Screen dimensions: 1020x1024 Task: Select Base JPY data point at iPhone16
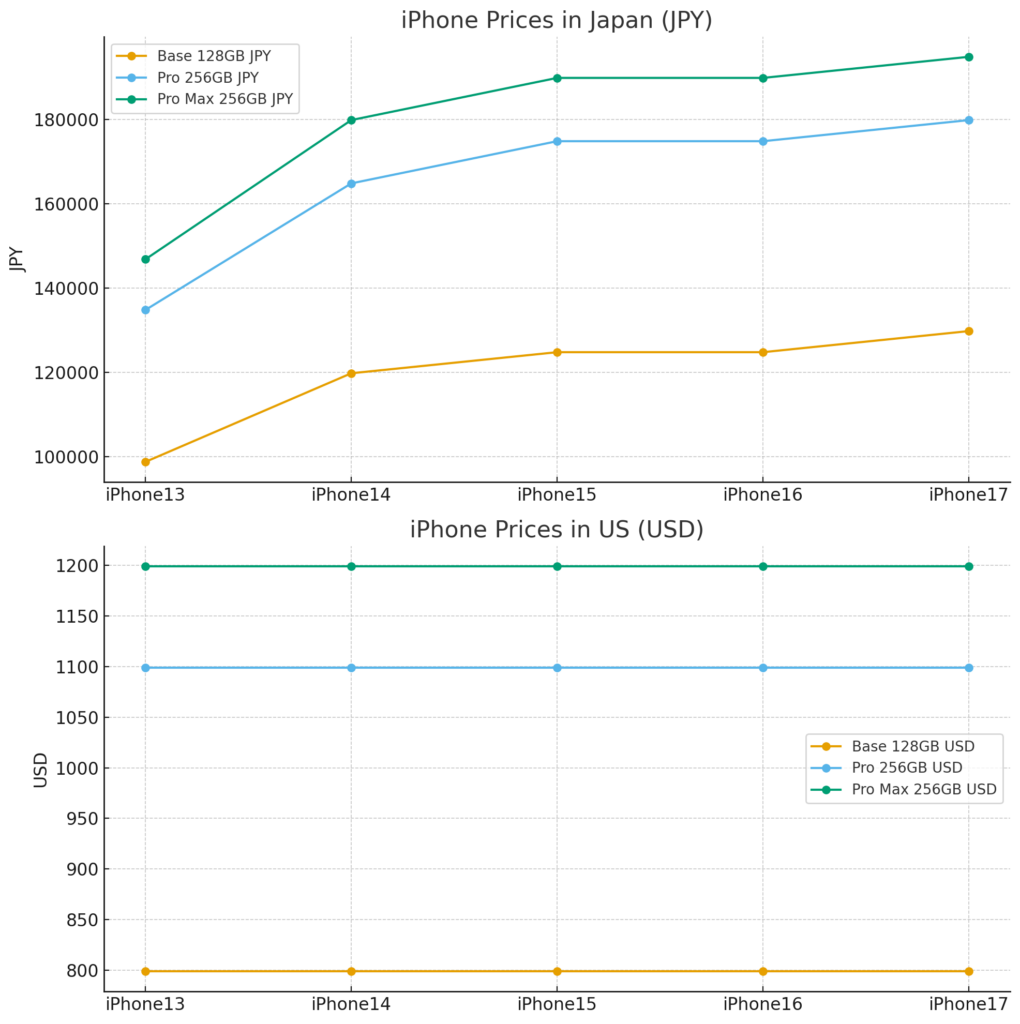click(x=763, y=352)
